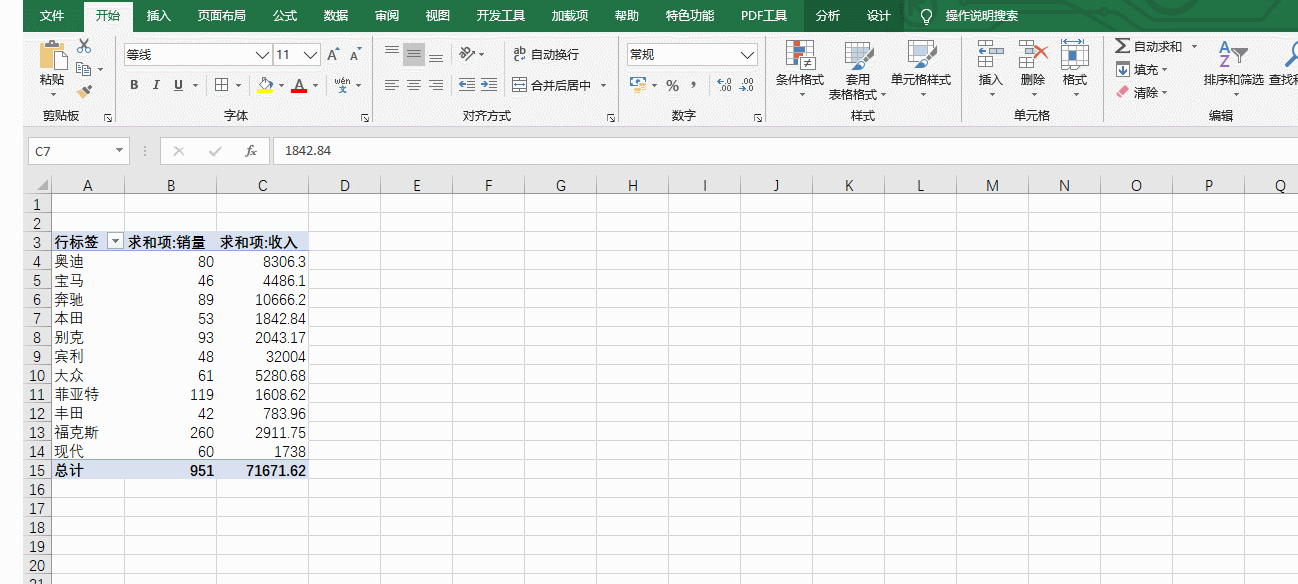Switch to the Page Layout (页面布局) tab
The image size is (1298, 584).
(222, 16)
